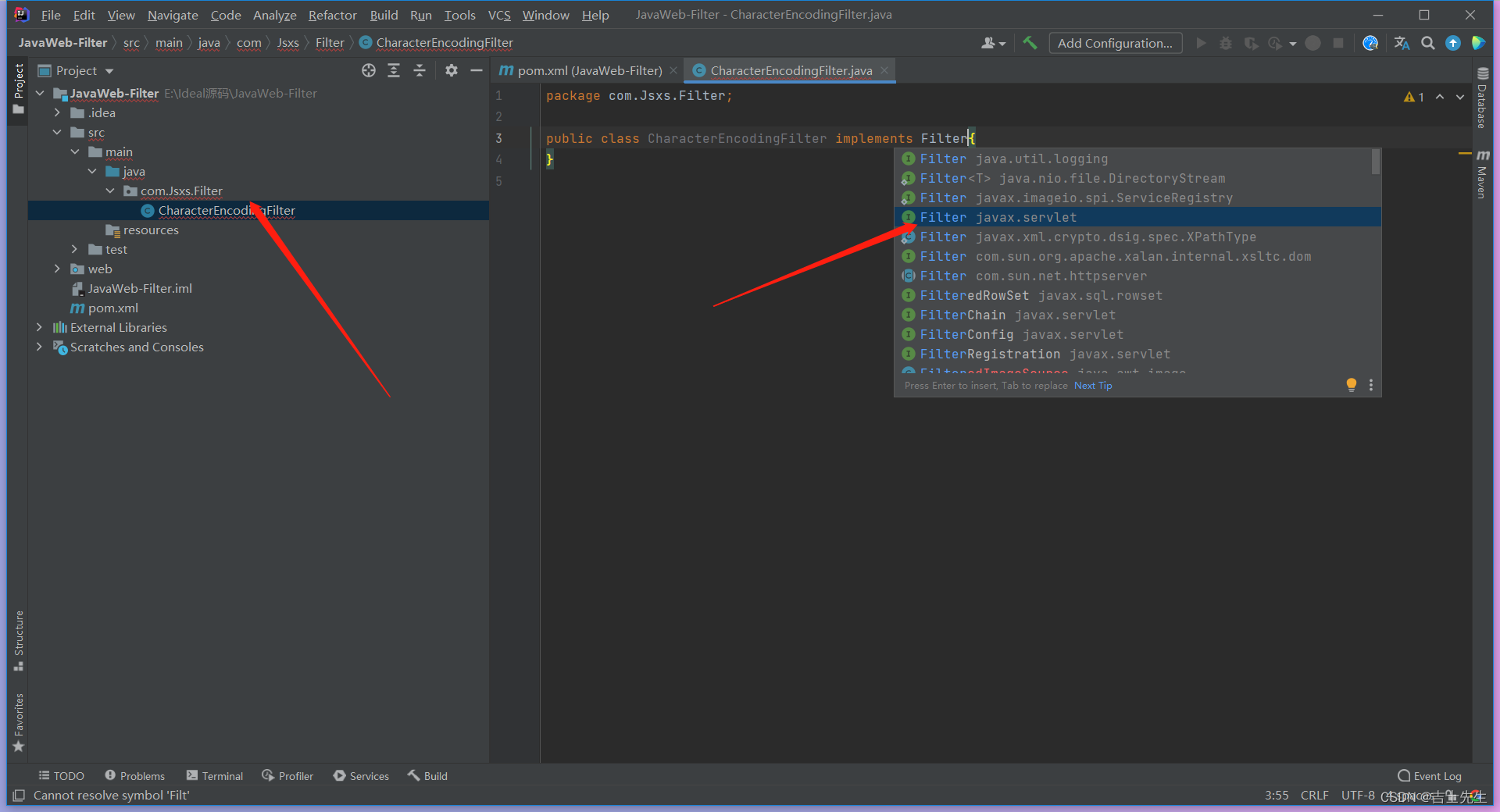
Task: Open Search Everywhere magnifier icon
Action: pyautogui.click(x=1427, y=43)
